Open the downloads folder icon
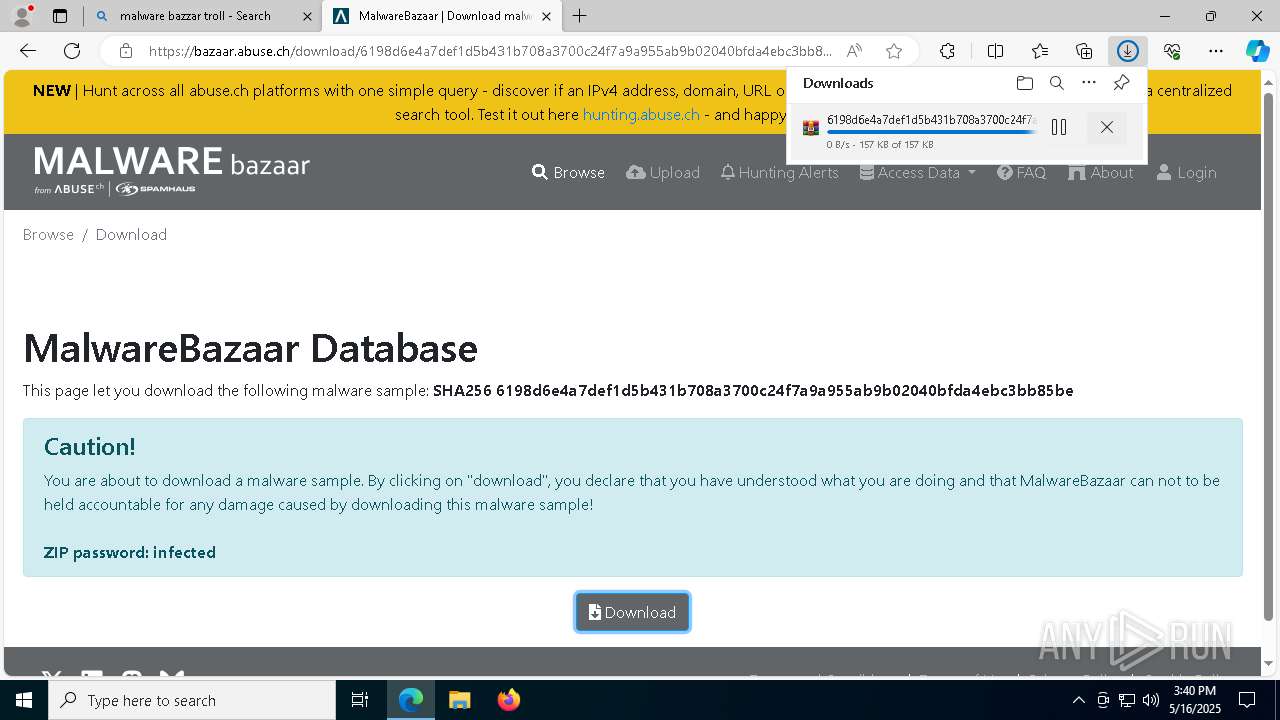1280x720 pixels. tap(1024, 83)
